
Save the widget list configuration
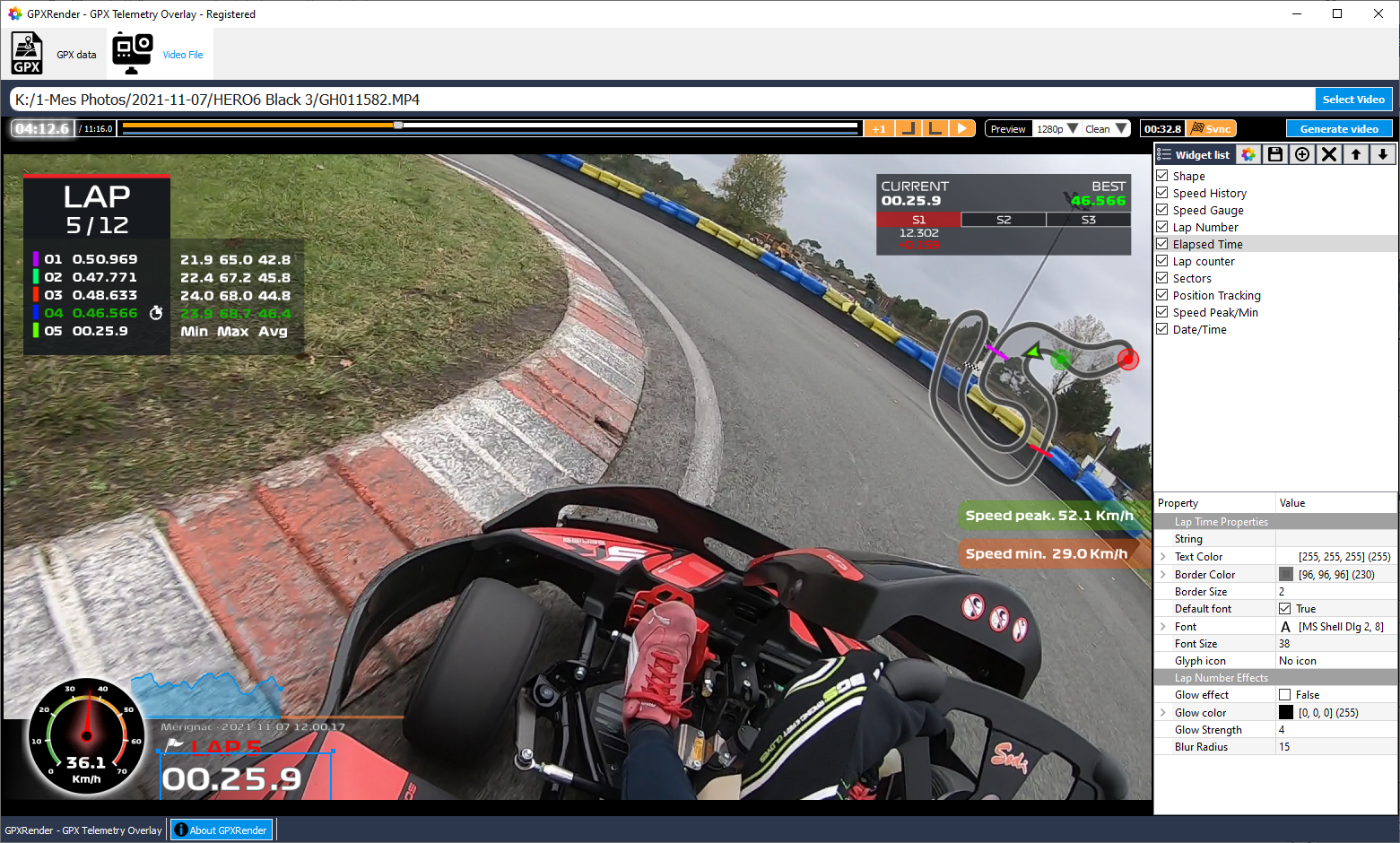(x=1274, y=154)
